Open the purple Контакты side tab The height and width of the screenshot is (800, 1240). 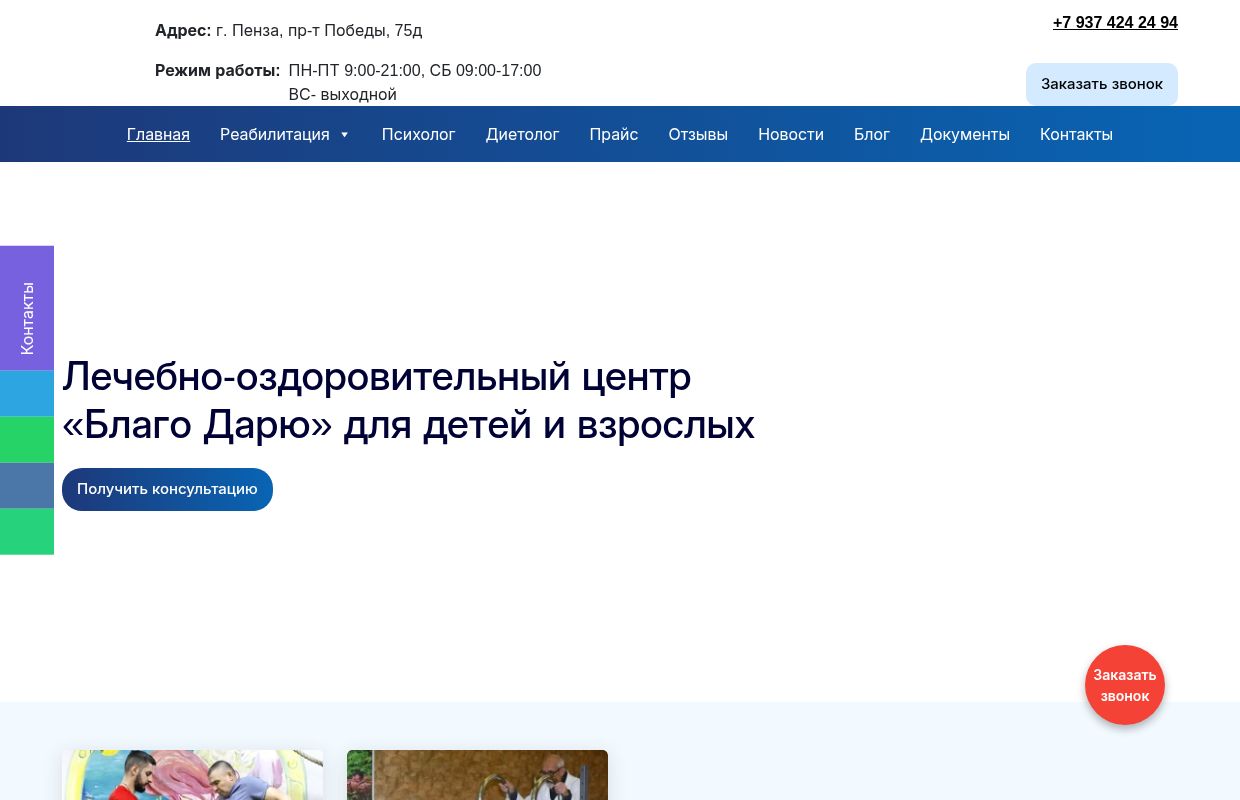(x=27, y=308)
